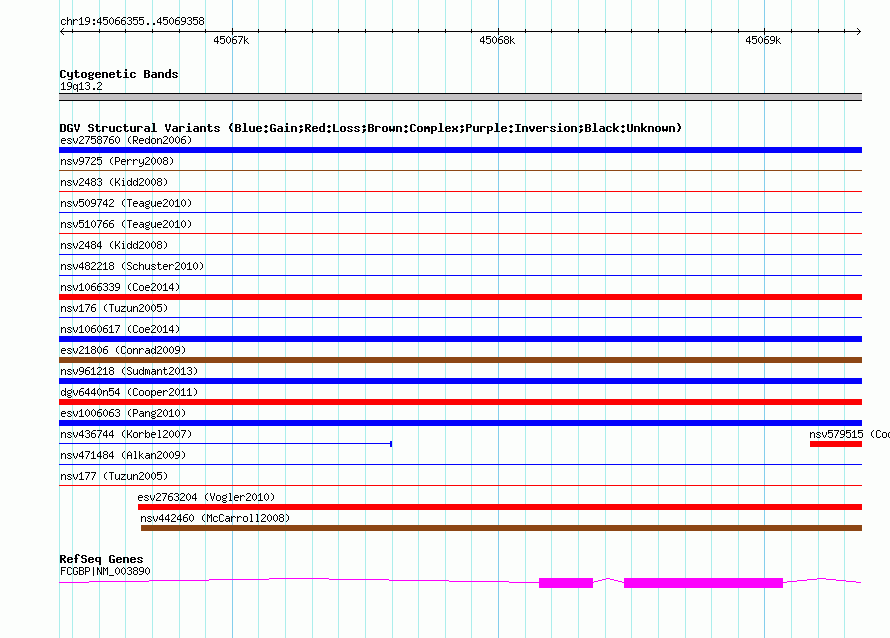Select the Cytogenetic Bands track title
Screen dimensions: 890x638
click(119, 74)
